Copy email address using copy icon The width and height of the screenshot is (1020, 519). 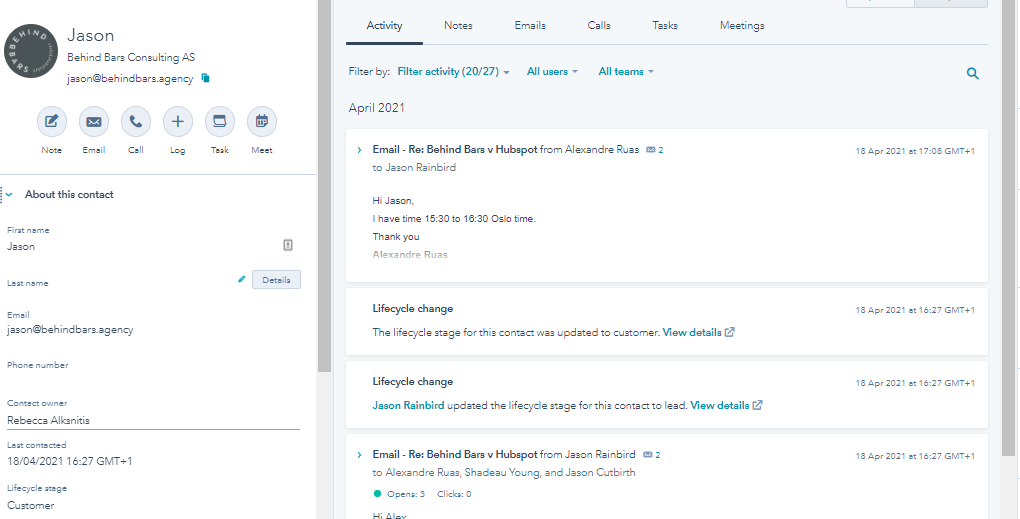205,78
